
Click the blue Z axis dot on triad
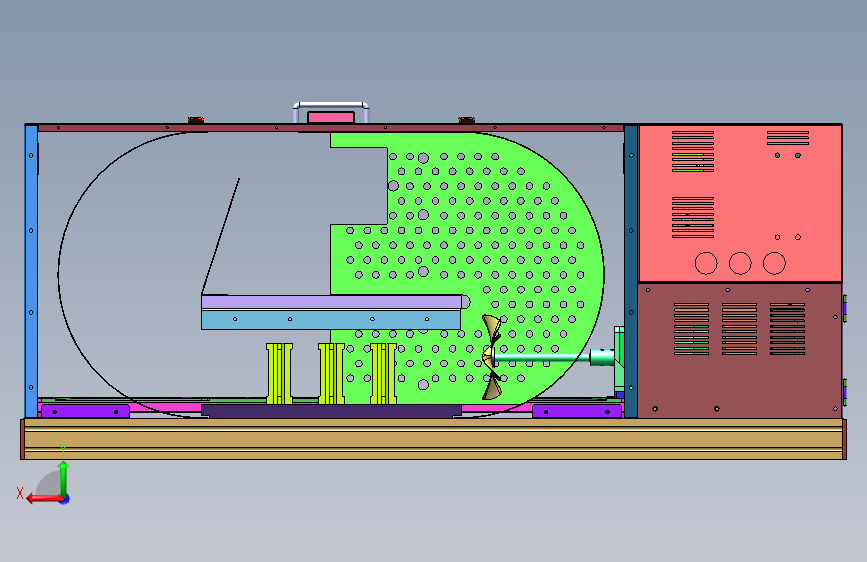(x=65, y=499)
